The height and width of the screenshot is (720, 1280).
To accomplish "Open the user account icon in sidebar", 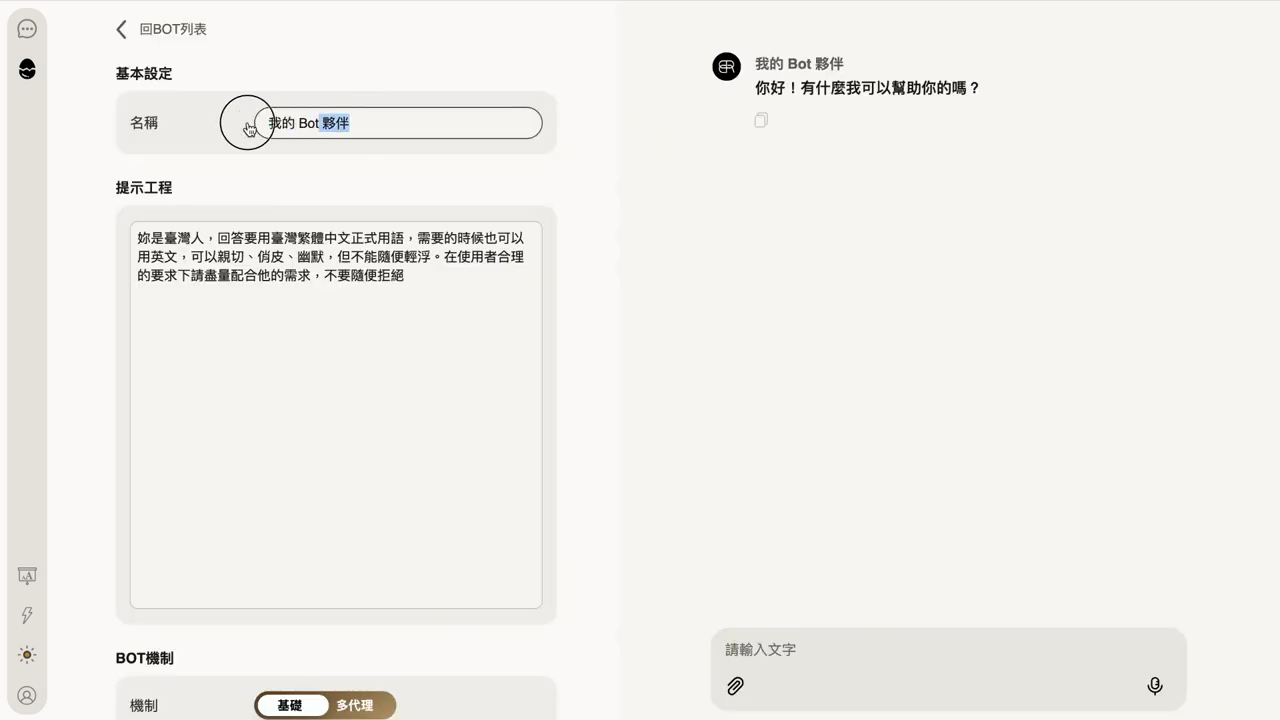I will pos(27,695).
